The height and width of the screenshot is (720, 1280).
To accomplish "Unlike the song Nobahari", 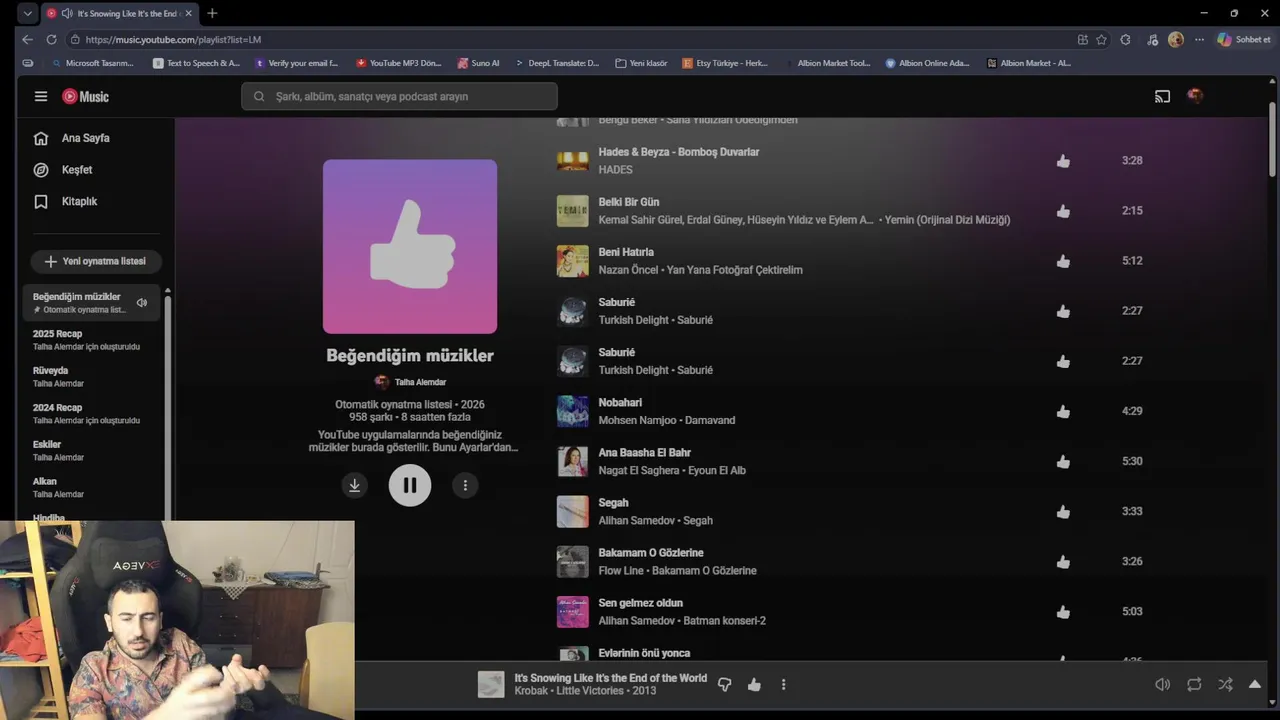I will pos(1063,411).
